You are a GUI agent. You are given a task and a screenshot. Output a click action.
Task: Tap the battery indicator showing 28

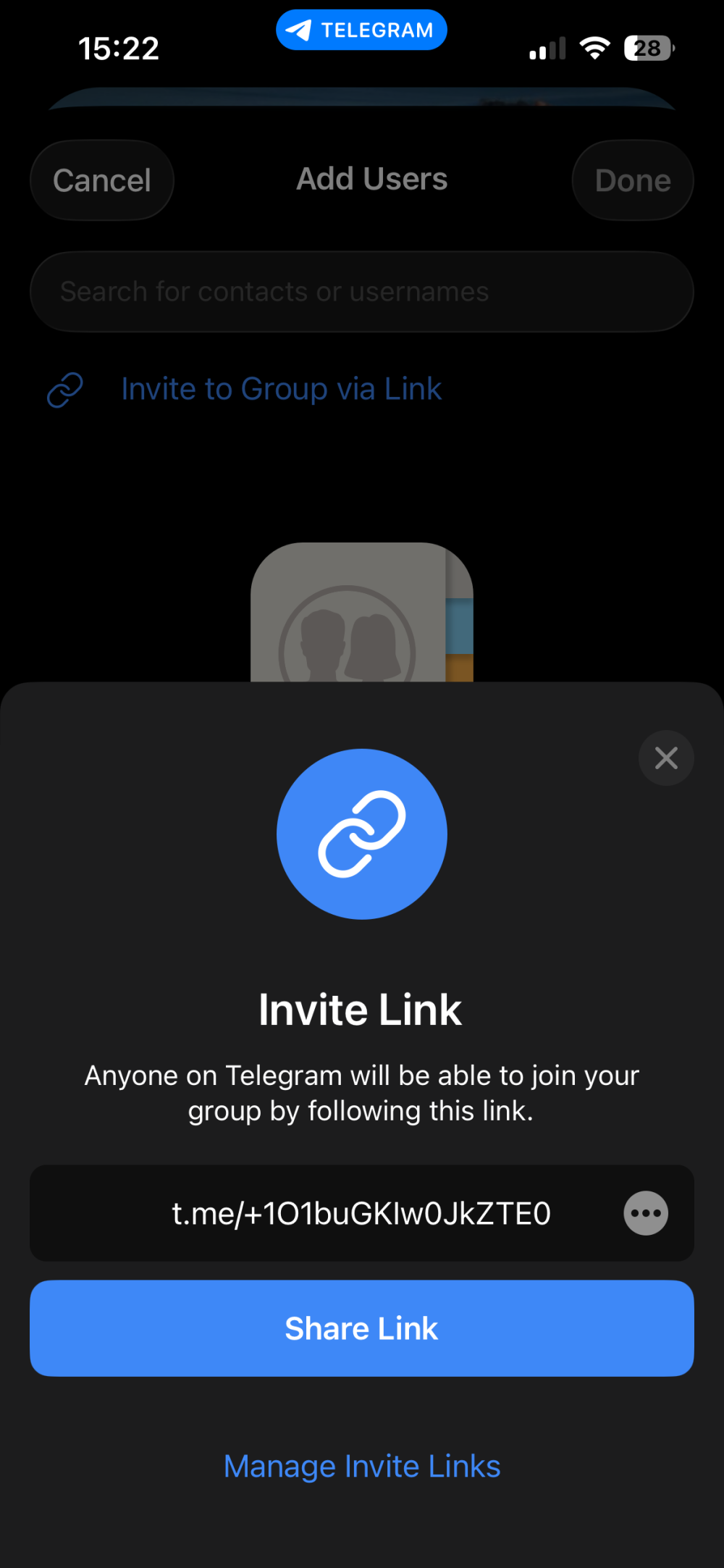pos(649,49)
